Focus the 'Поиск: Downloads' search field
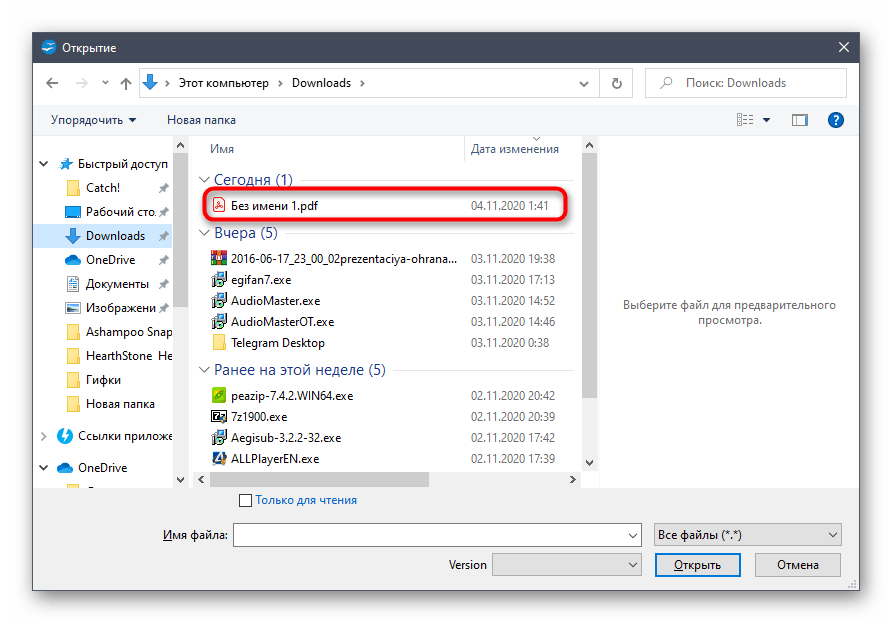Screen dimensions: 892x623 point(746,83)
